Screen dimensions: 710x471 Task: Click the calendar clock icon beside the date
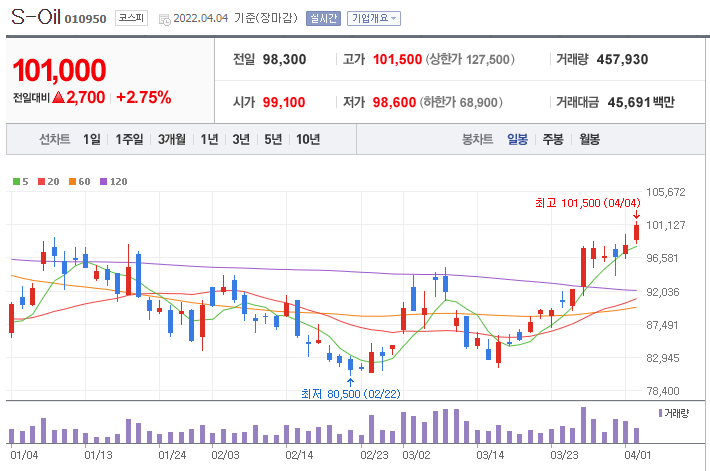click(x=165, y=19)
